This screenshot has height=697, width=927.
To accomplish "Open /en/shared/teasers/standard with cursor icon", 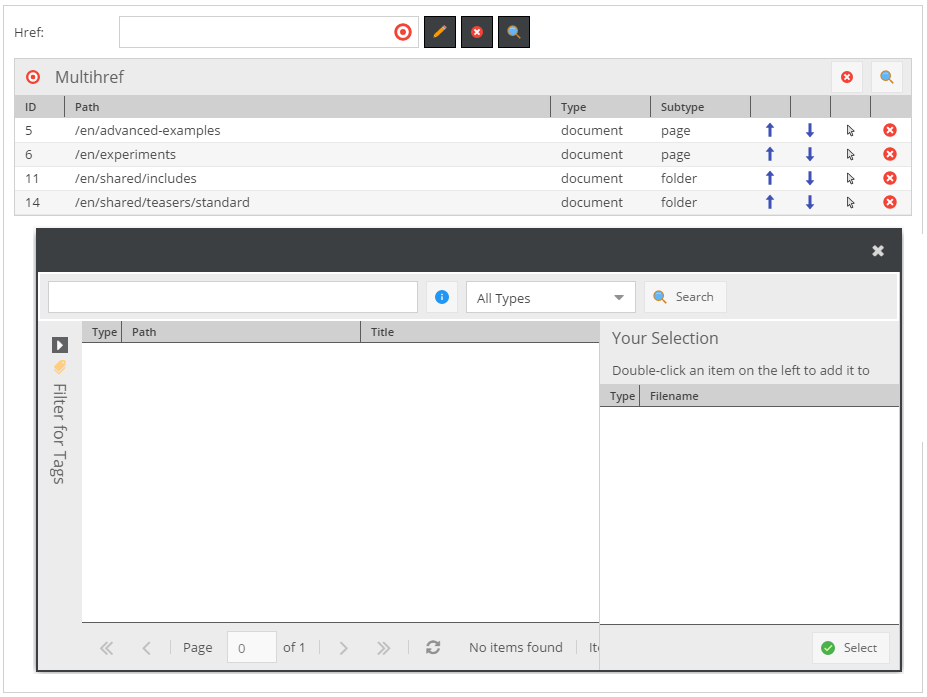I will (850, 202).
